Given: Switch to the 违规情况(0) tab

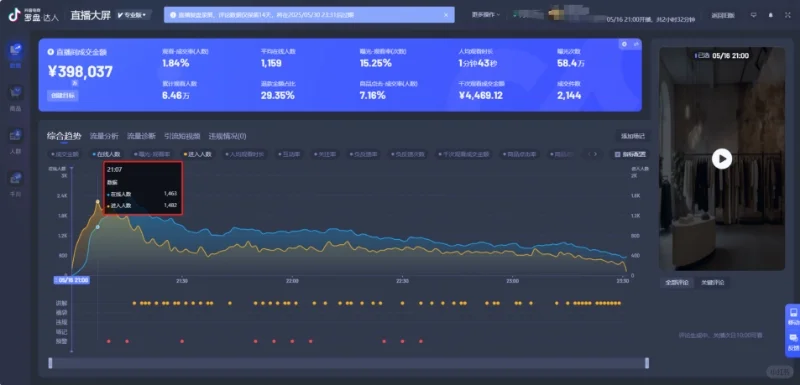Looking at the screenshot, I should click(x=228, y=136).
